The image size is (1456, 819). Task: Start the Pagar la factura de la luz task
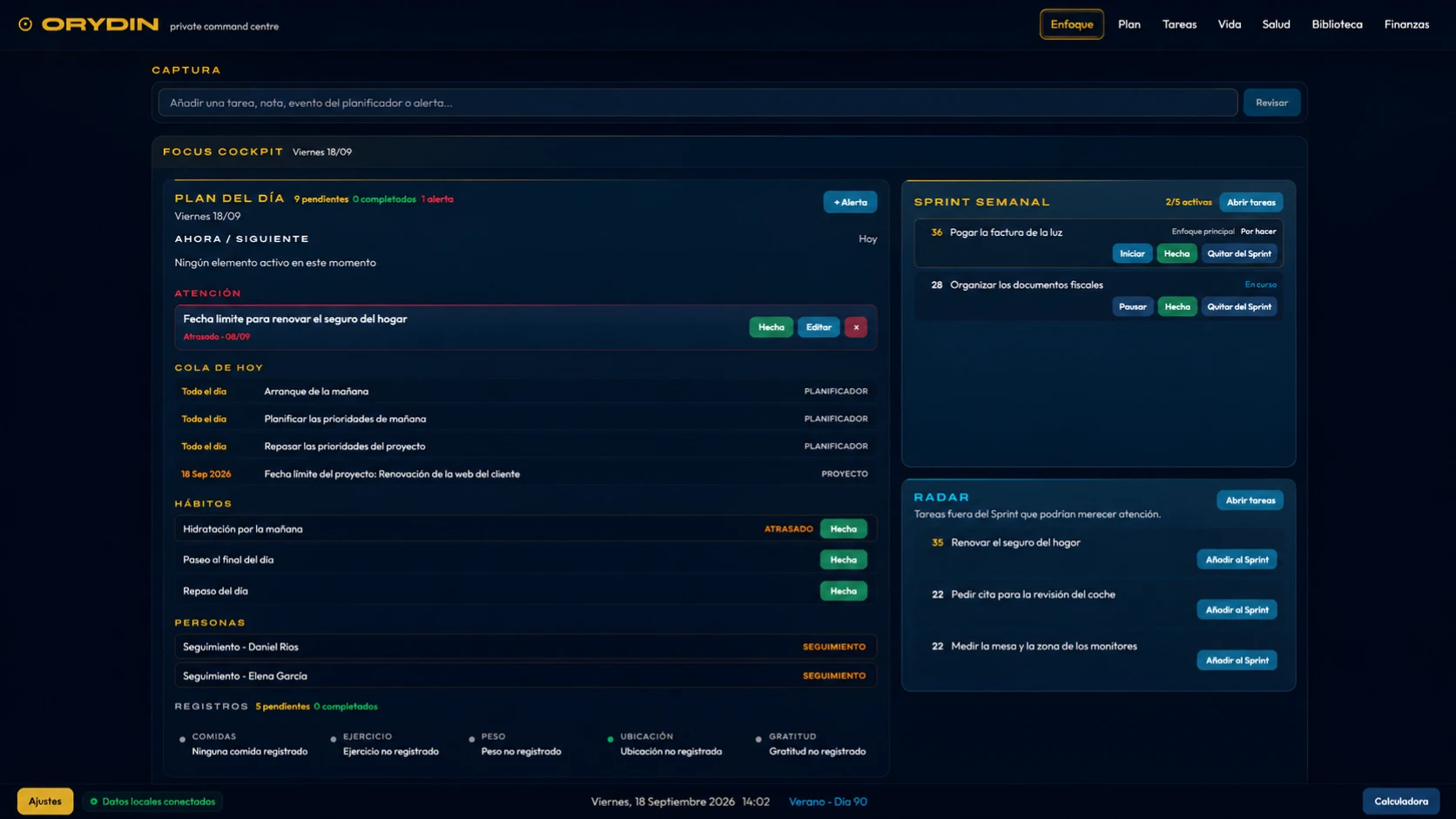point(1132,253)
